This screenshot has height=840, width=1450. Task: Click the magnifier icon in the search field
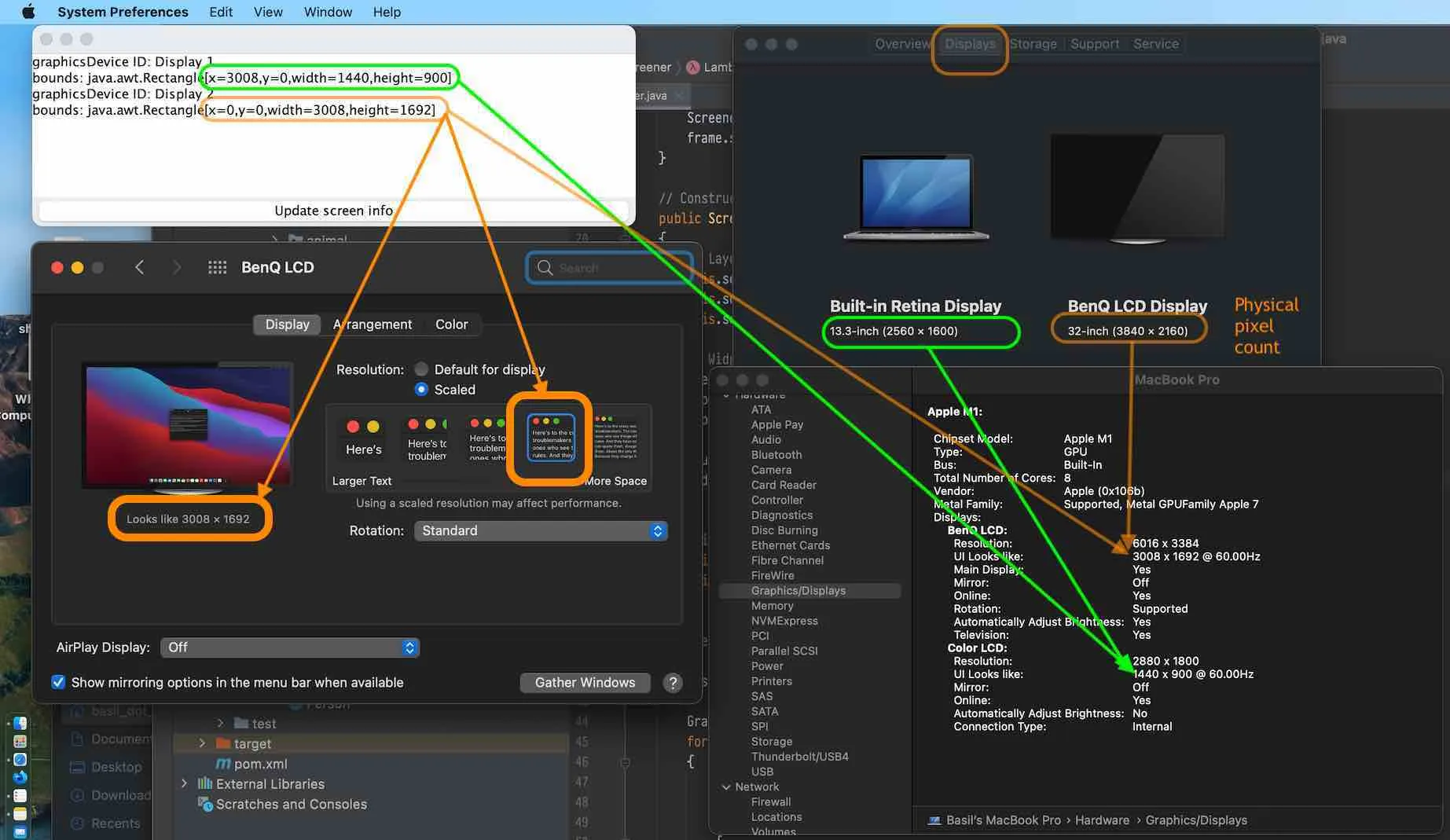pos(545,268)
